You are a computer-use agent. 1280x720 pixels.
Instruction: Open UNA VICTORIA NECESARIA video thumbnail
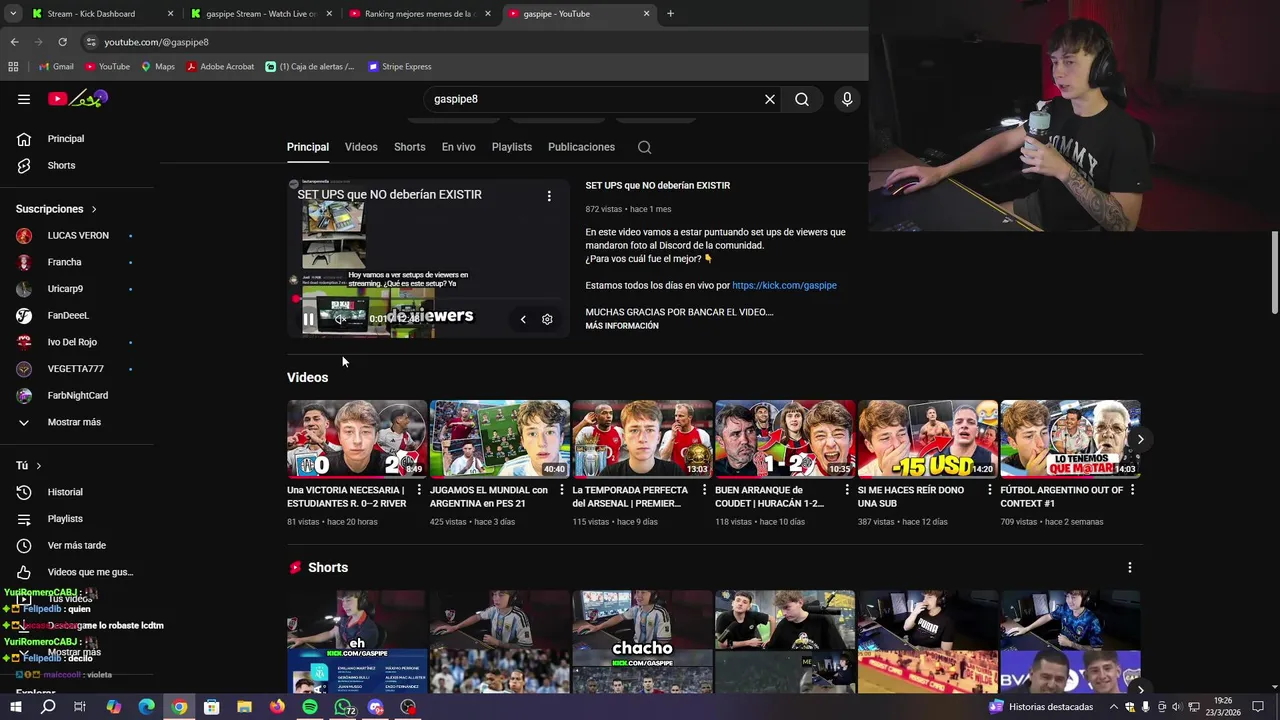pos(357,439)
